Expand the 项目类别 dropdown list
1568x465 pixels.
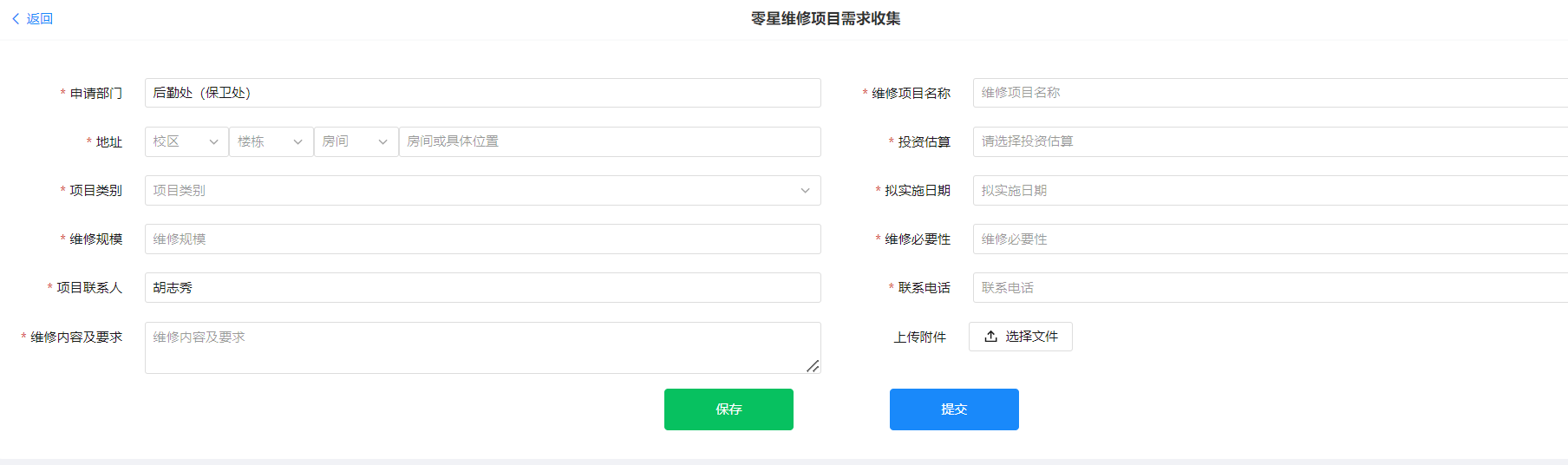pos(482,191)
